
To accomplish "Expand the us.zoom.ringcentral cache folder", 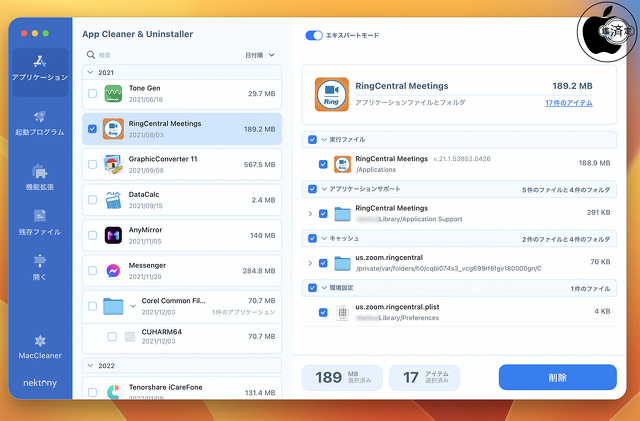I will [310, 263].
